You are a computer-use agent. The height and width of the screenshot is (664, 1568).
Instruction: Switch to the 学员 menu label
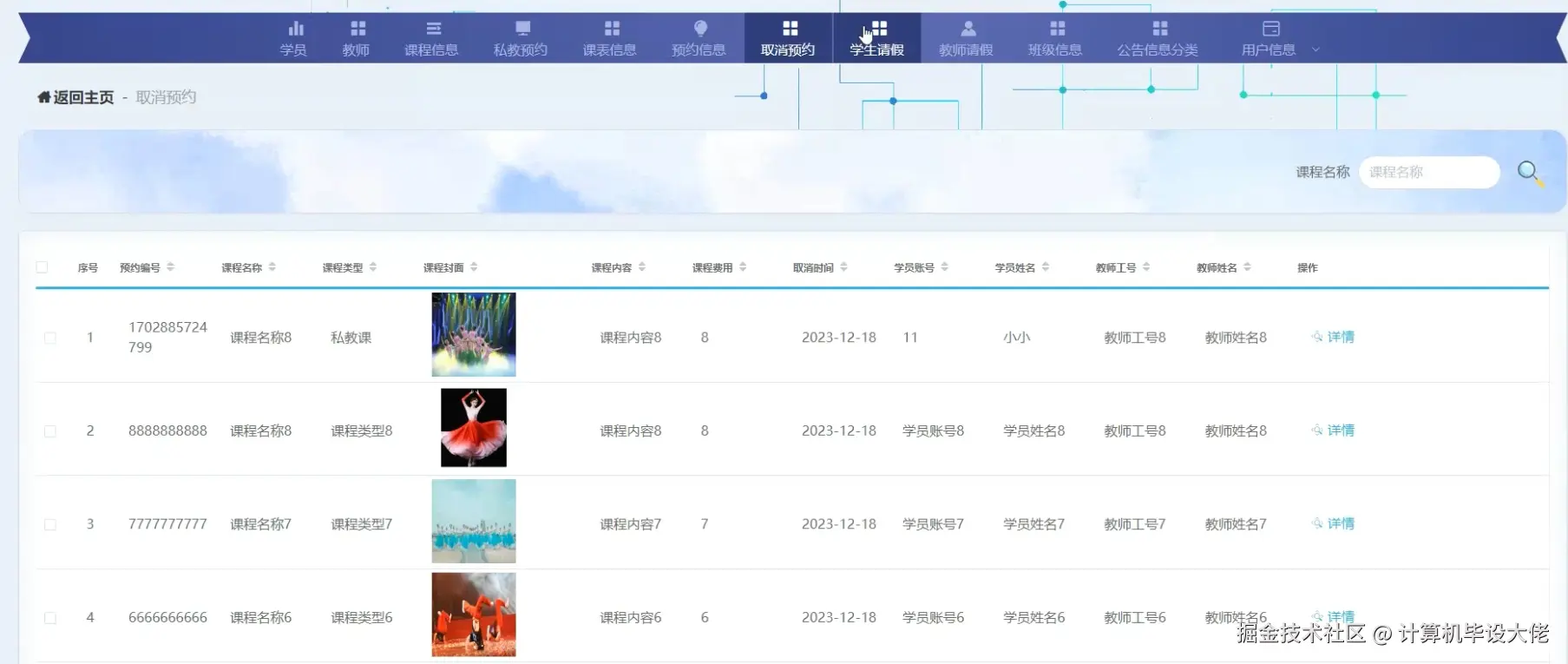tap(293, 50)
